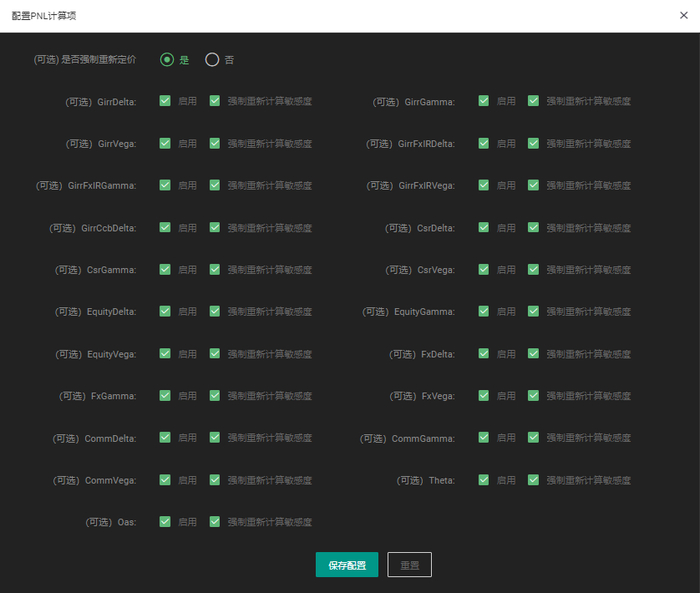This screenshot has width=700, height=593.
Task: Uncheck 启用 for EquityVega
Action: [165, 354]
